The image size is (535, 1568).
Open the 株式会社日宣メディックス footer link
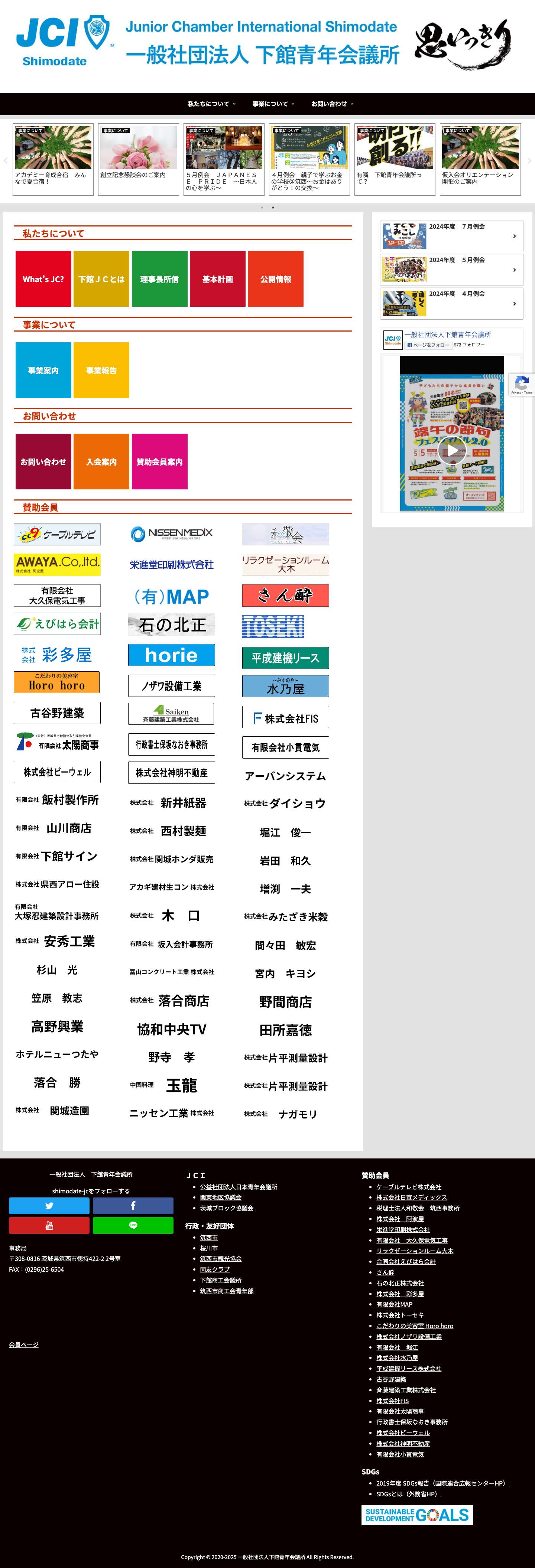click(411, 1197)
